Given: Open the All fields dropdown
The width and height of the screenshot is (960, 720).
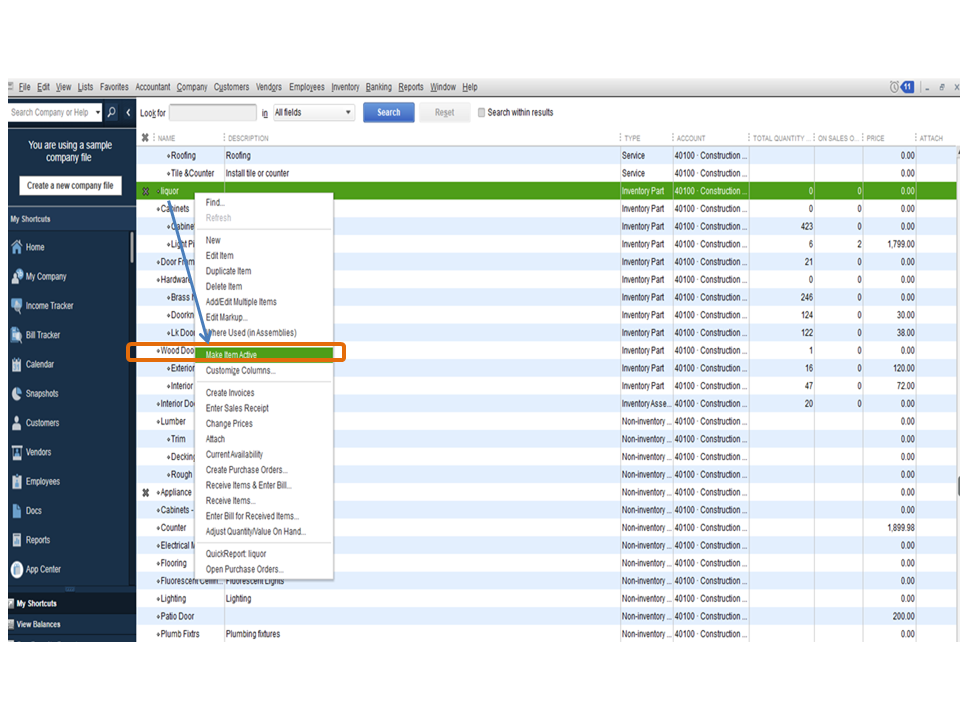Looking at the screenshot, I should 313,113.
